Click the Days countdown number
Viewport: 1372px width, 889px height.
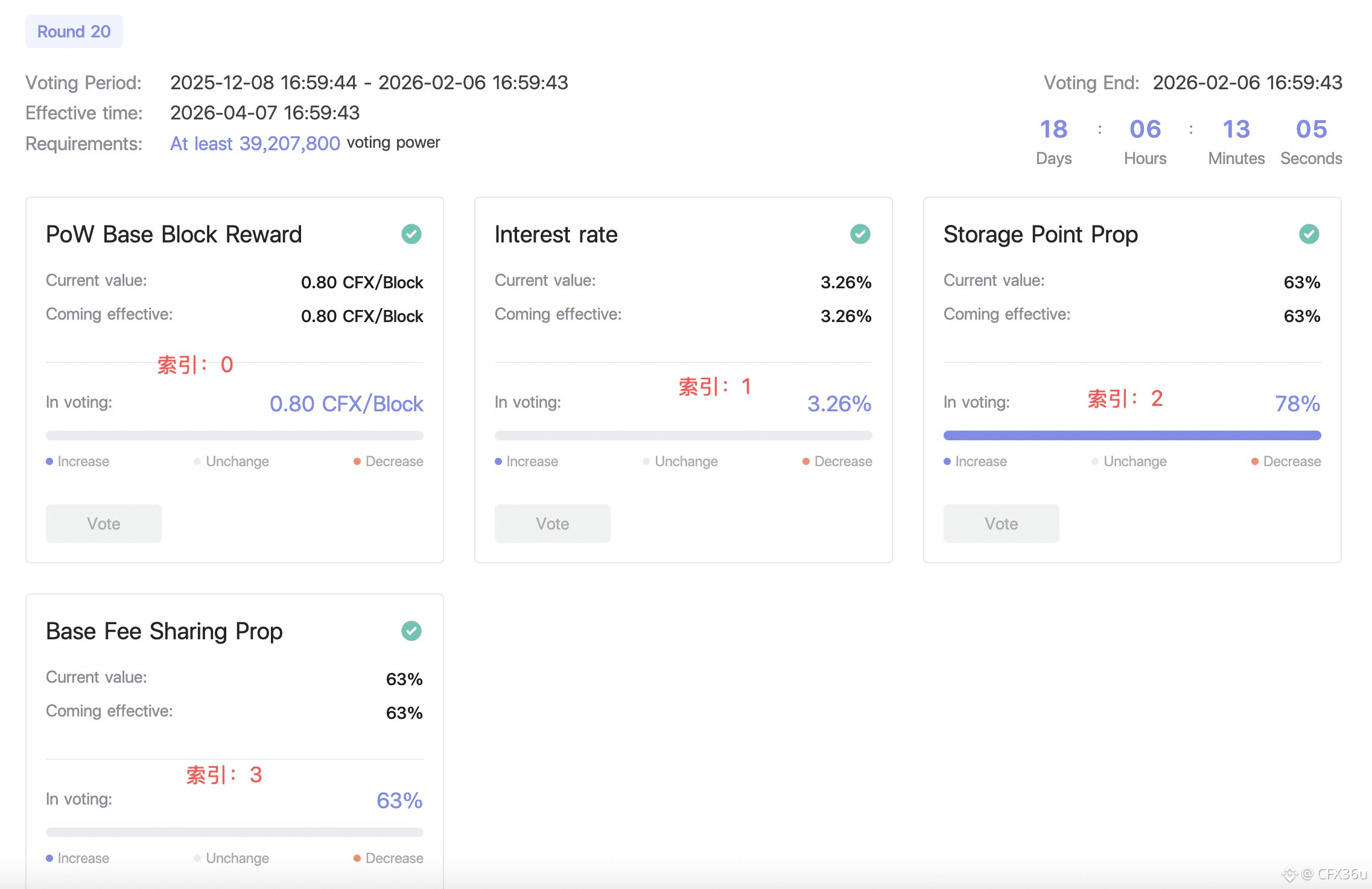point(1053,129)
